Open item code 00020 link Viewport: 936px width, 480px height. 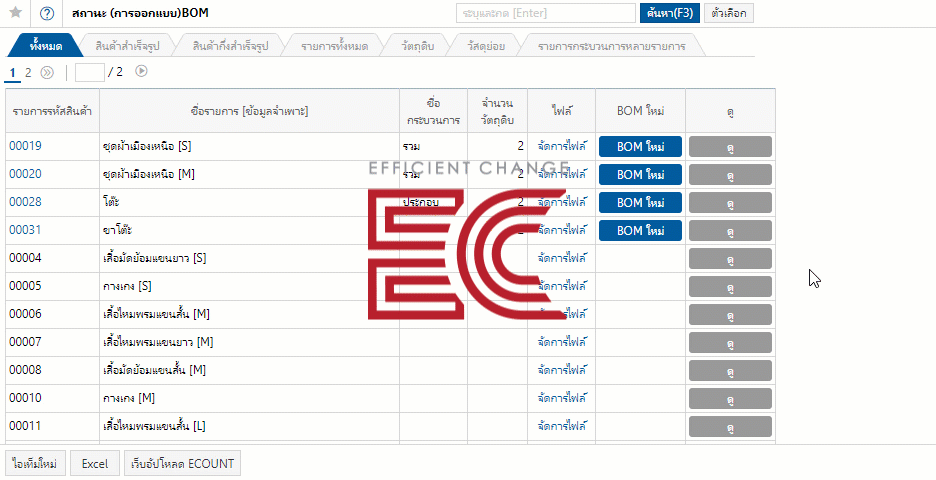click(25, 174)
